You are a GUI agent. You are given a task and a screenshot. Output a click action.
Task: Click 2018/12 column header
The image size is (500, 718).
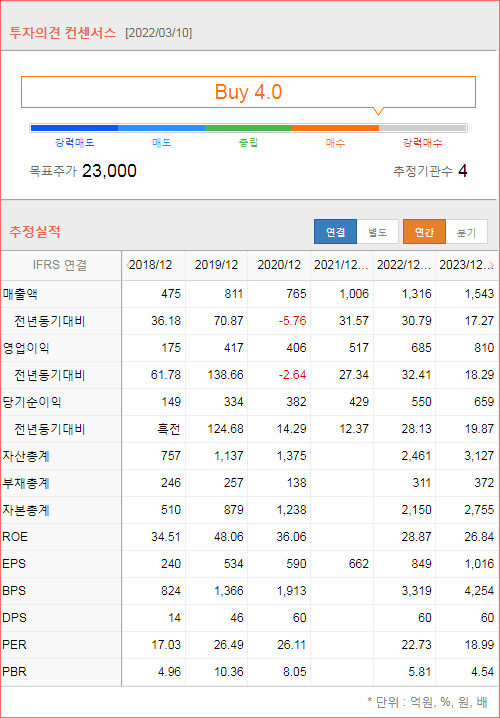coord(151,265)
